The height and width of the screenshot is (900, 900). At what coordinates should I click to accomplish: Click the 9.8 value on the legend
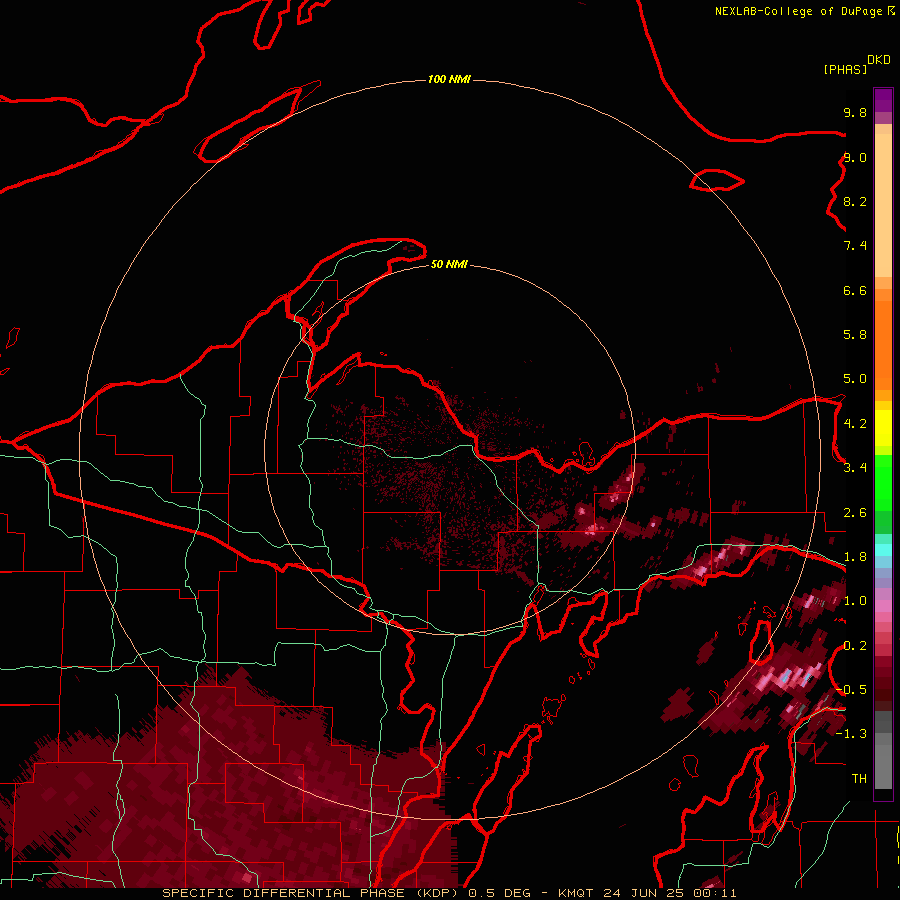[x=855, y=112]
